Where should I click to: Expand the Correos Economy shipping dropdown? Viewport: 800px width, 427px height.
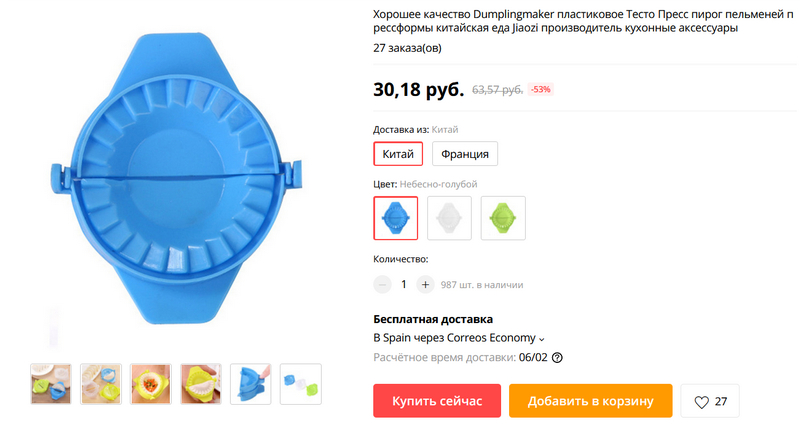pyautogui.click(x=459, y=338)
